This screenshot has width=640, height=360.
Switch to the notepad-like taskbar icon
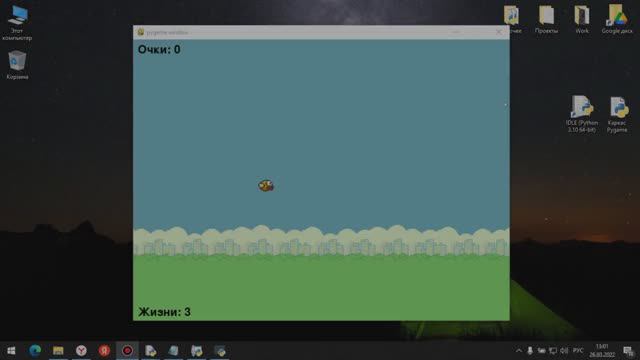pos(173,351)
